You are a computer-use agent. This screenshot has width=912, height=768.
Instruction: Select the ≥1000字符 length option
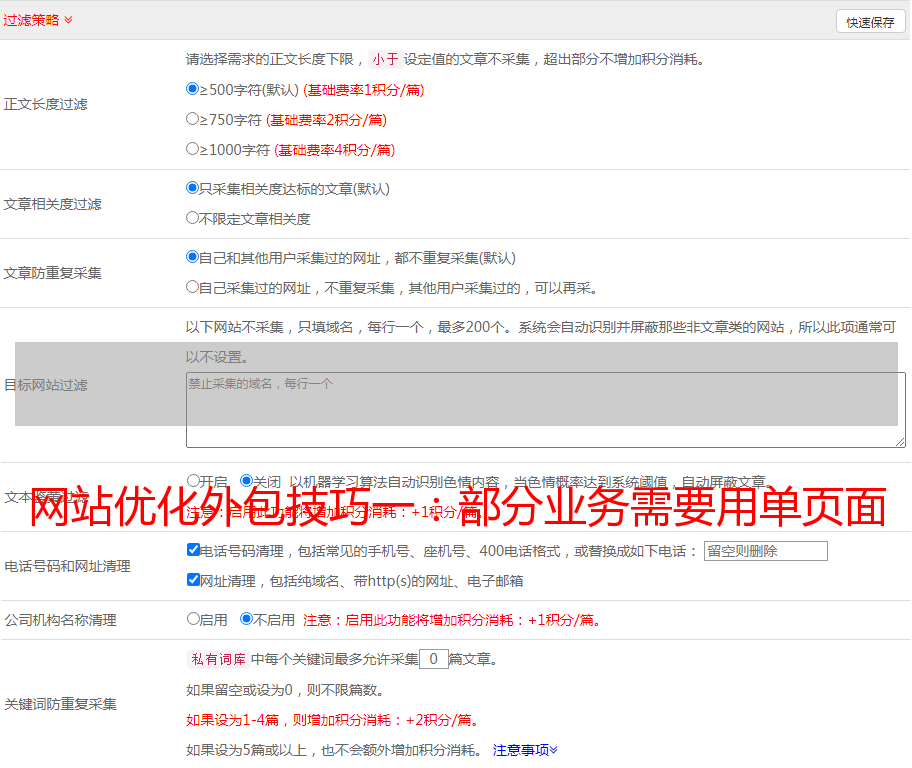click(193, 149)
